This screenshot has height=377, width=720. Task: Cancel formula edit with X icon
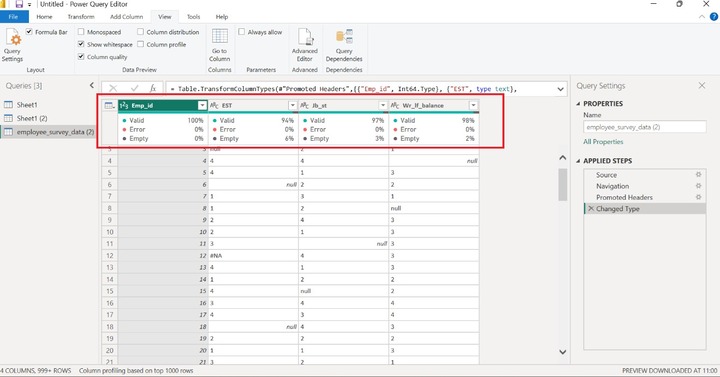click(113, 88)
